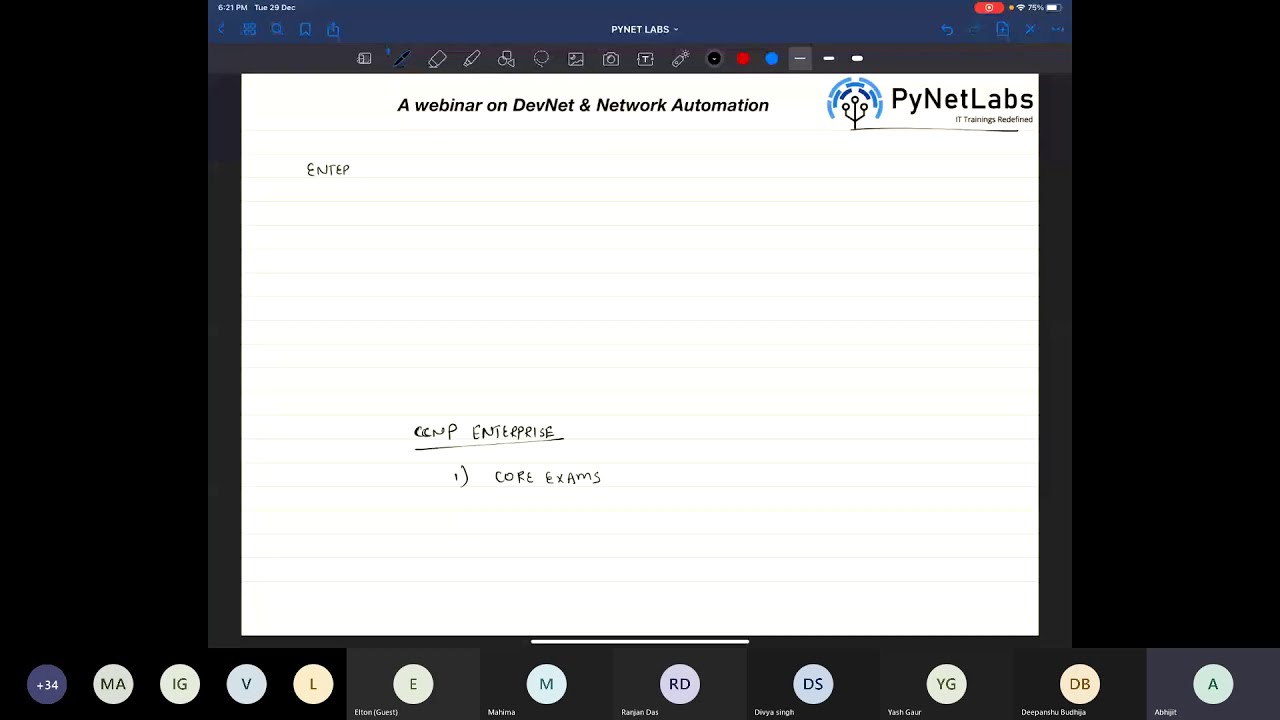
Task: Select the Text box tool
Action: point(646,59)
